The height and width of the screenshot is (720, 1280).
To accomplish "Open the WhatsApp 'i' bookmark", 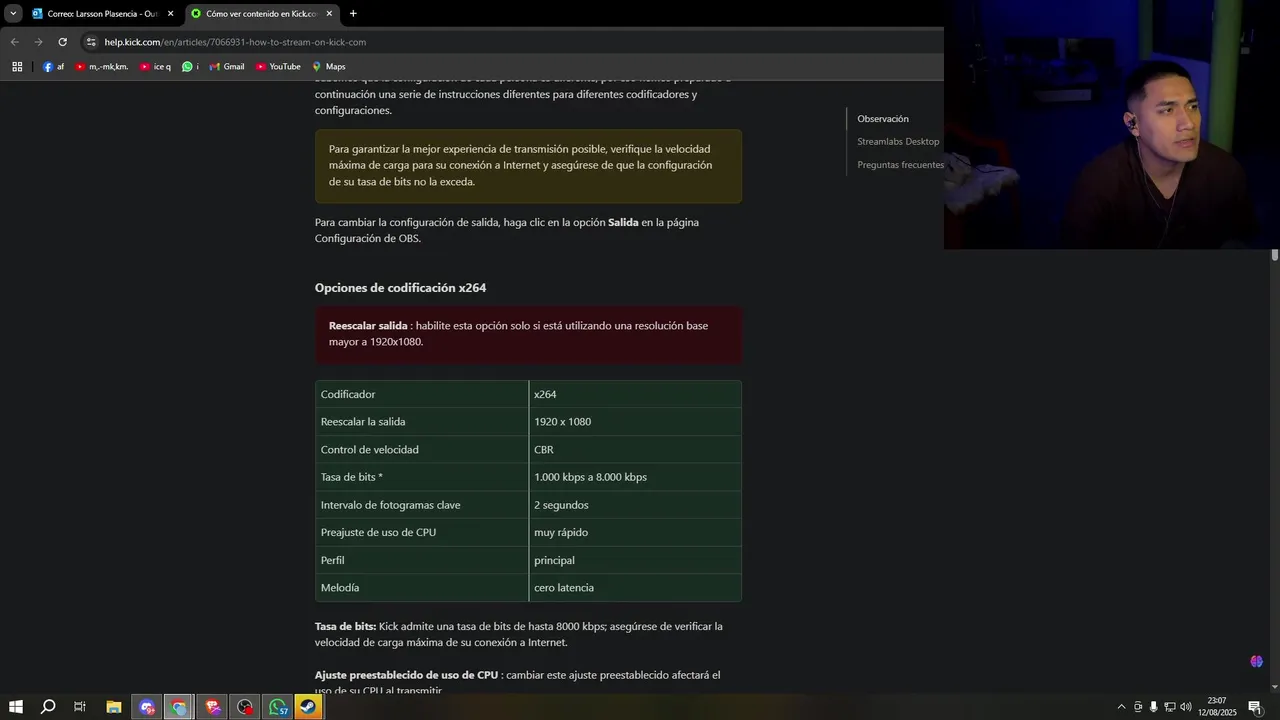I will click(x=190, y=67).
